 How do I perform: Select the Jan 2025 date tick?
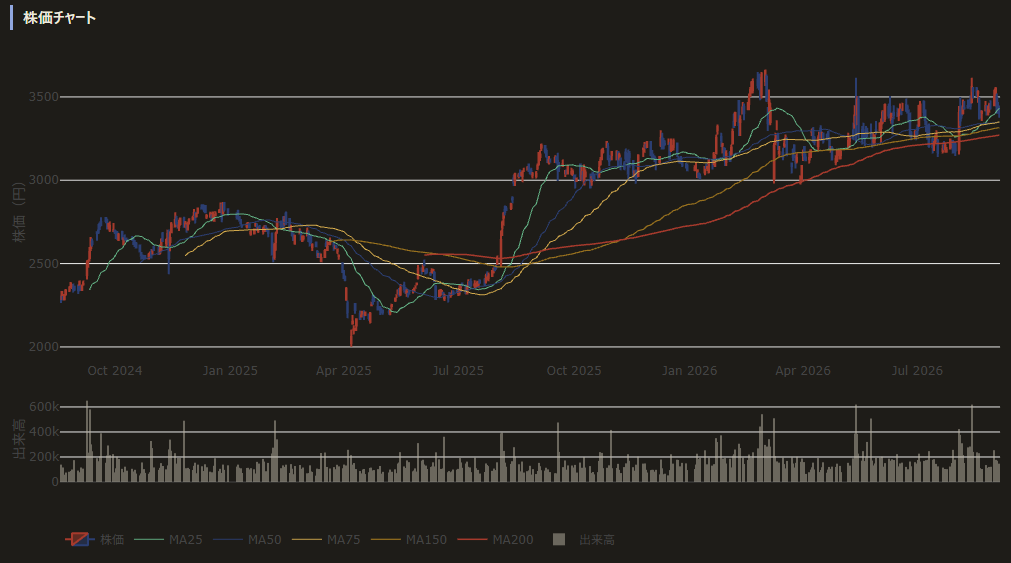point(230,371)
